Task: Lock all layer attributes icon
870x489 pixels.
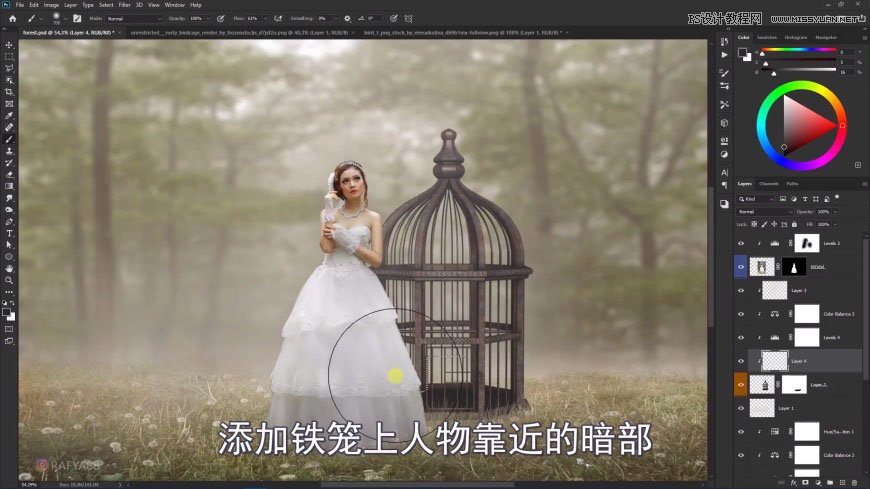Action: [794, 224]
